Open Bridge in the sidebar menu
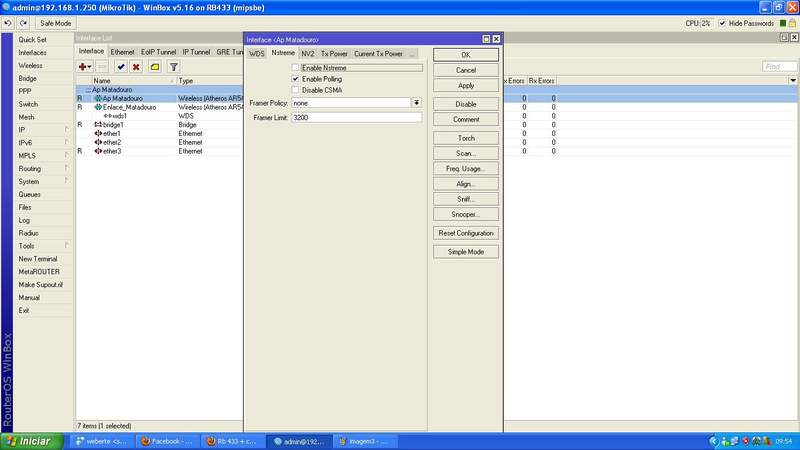Viewport: 800px width, 450px height. point(28,79)
